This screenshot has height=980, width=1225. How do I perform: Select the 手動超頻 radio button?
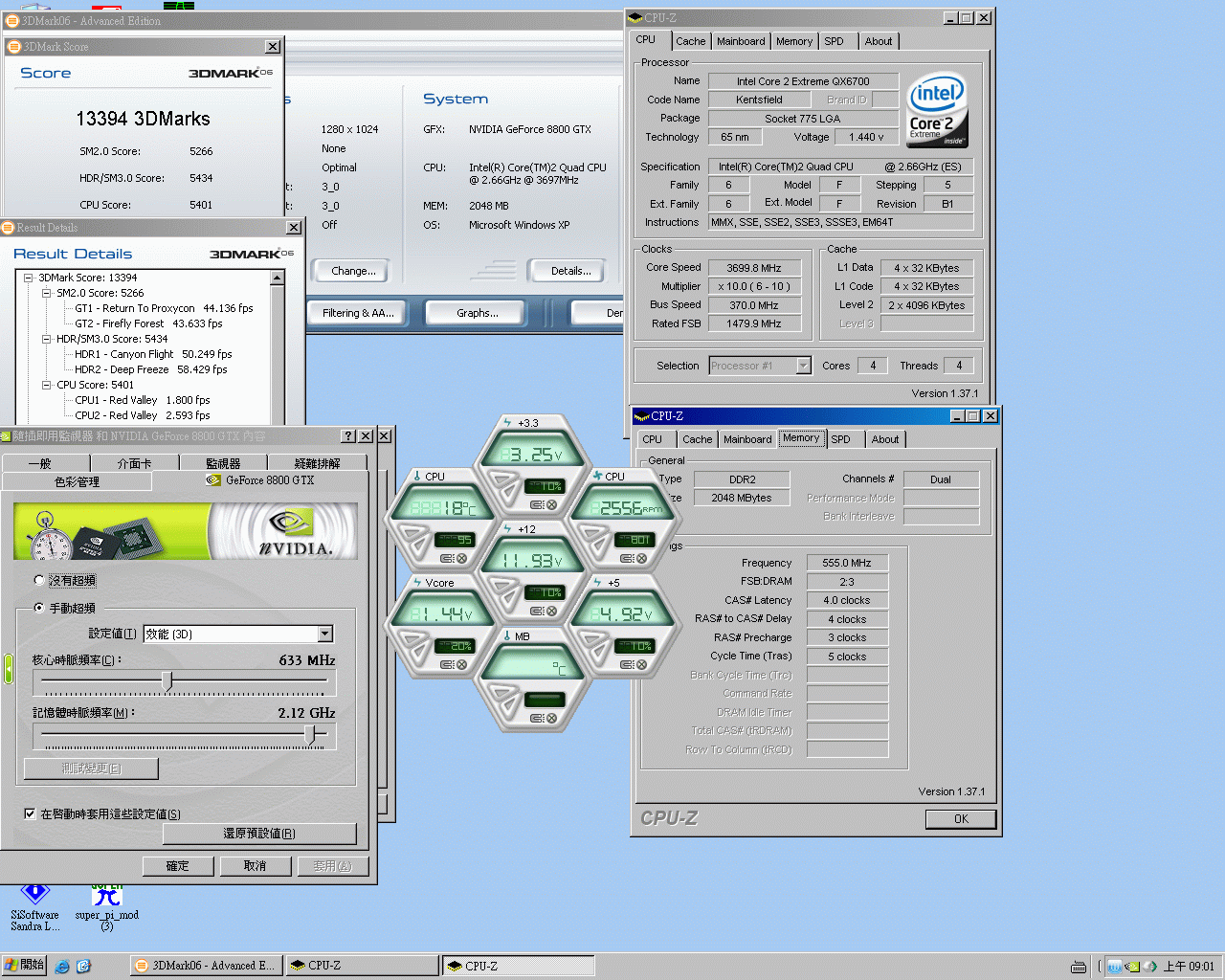coord(39,608)
